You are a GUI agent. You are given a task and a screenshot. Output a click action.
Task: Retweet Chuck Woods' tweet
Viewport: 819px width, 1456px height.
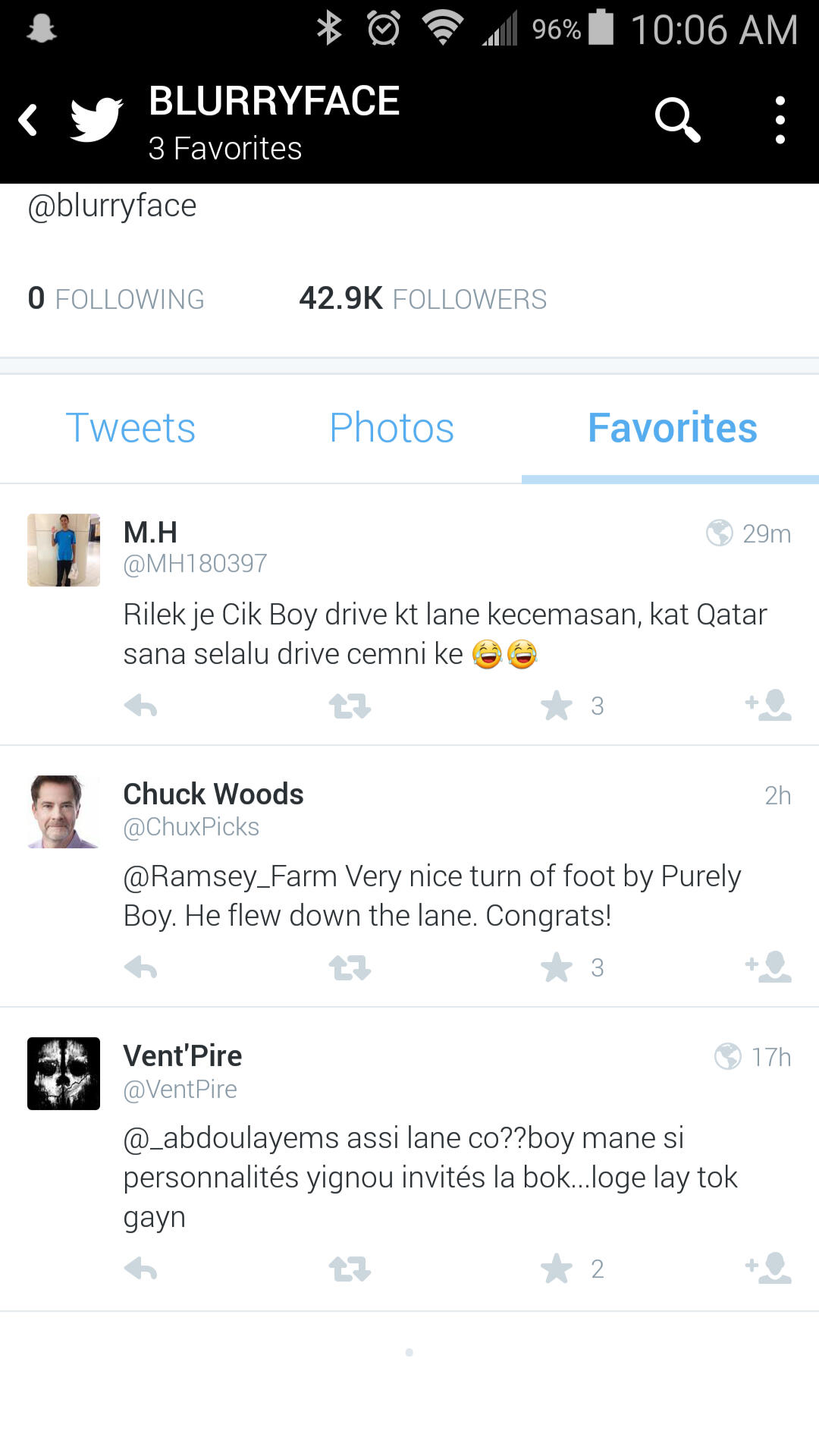[350, 968]
